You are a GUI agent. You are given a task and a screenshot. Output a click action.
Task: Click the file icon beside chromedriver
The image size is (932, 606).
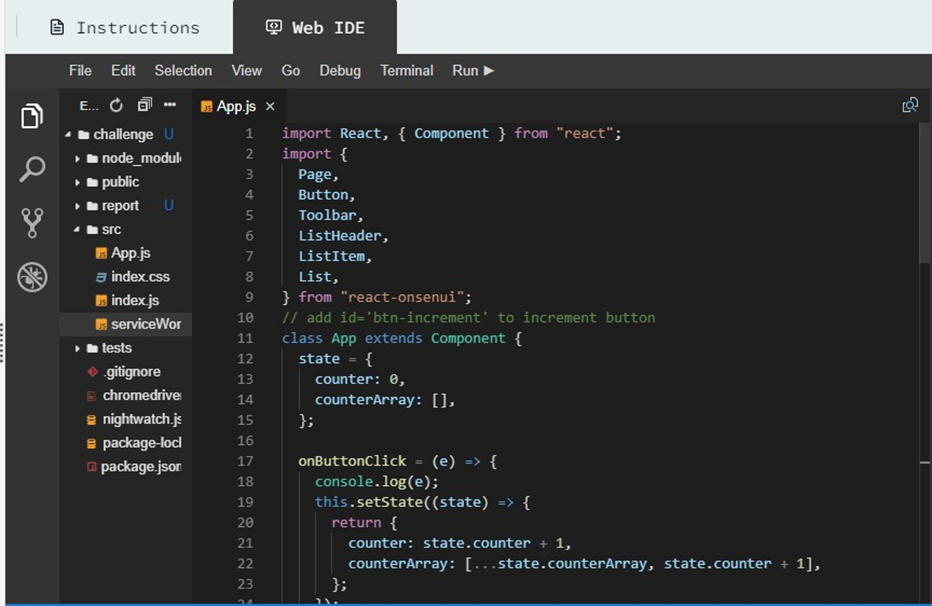click(92, 396)
